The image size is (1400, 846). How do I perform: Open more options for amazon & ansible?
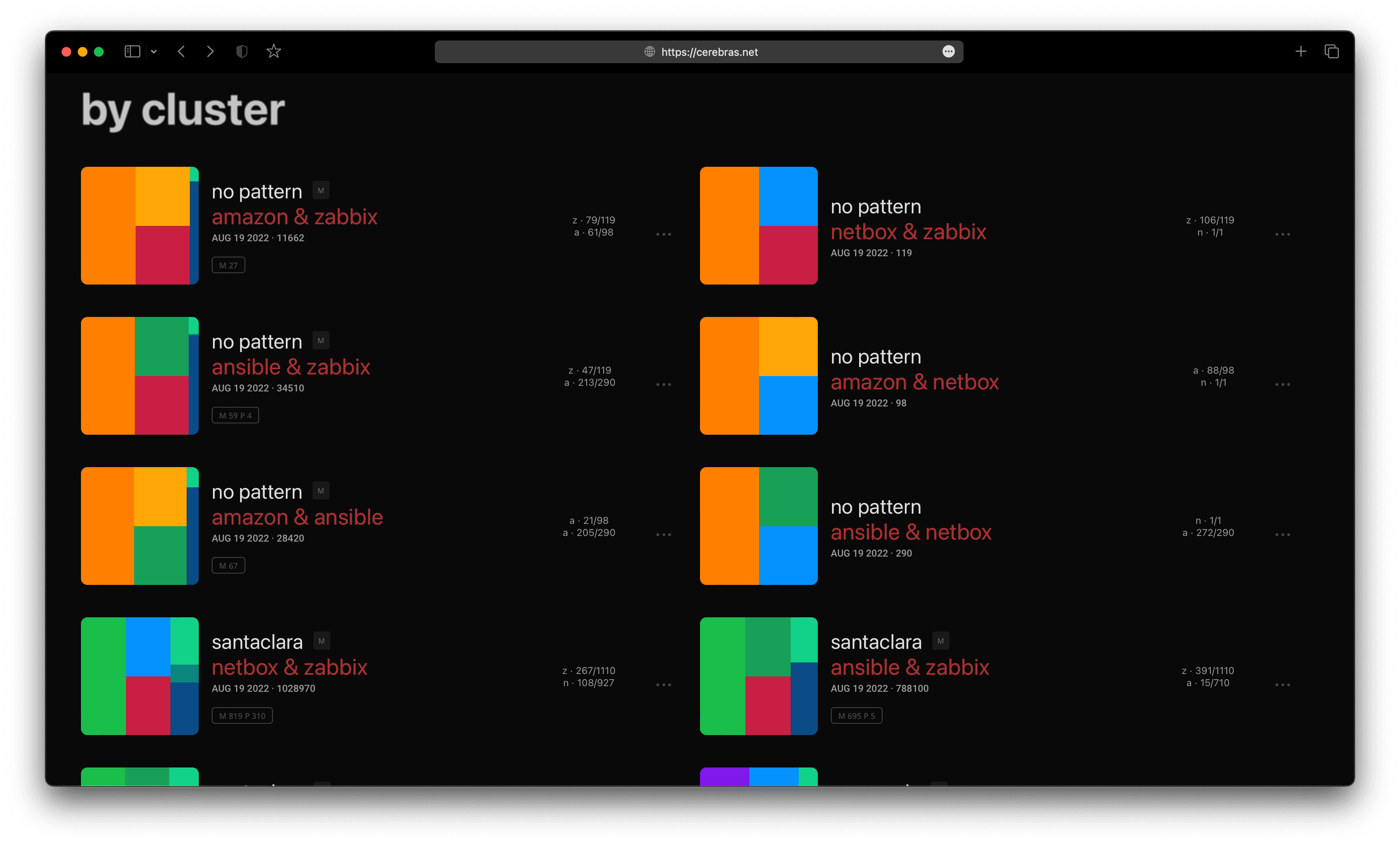[664, 535]
